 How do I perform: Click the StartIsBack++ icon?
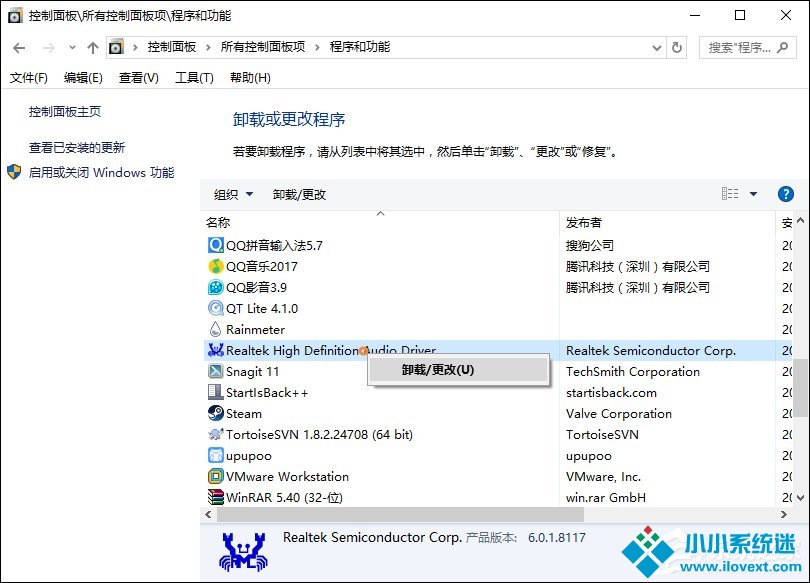tap(215, 392)
